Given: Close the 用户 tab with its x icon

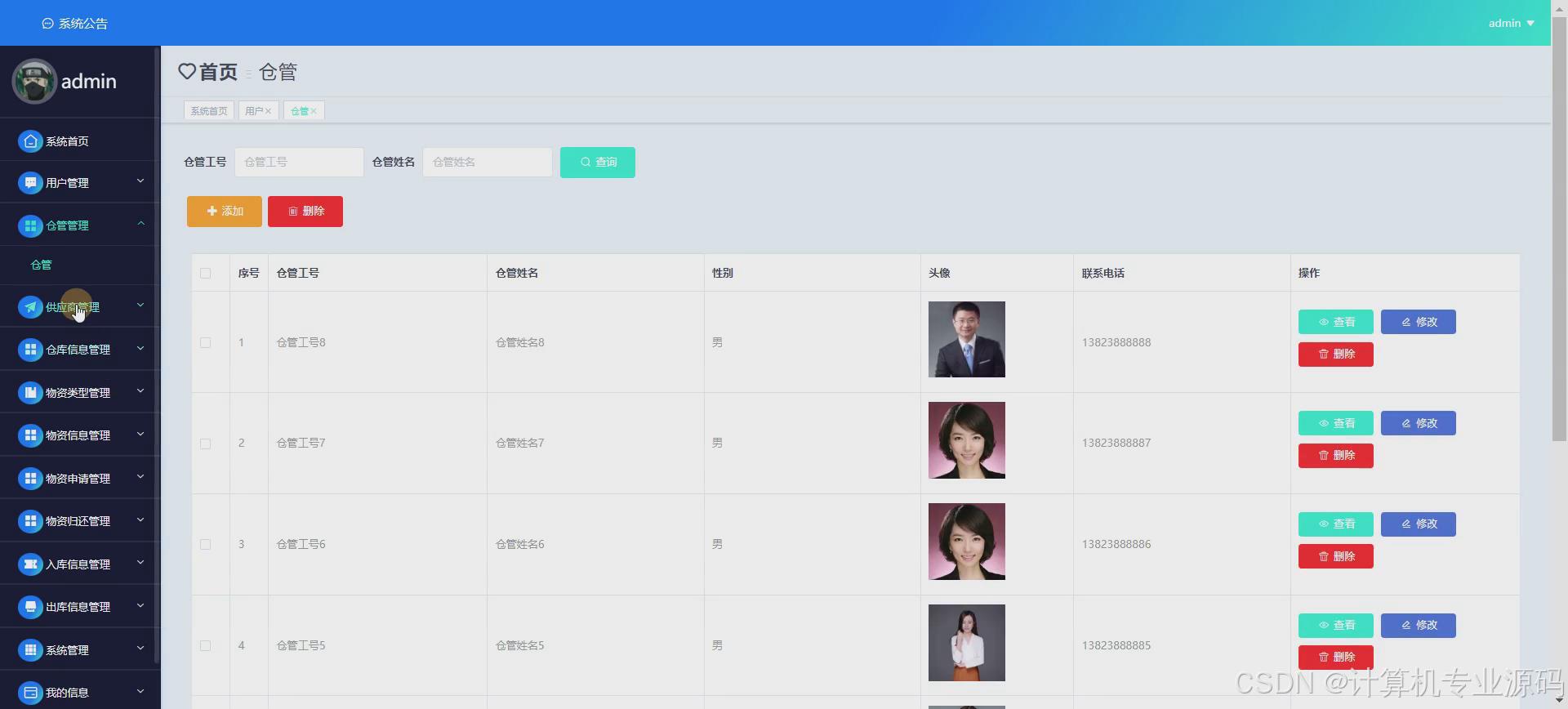Looking at the screenshot, I should pyautogui.click(x=268, y=111).
